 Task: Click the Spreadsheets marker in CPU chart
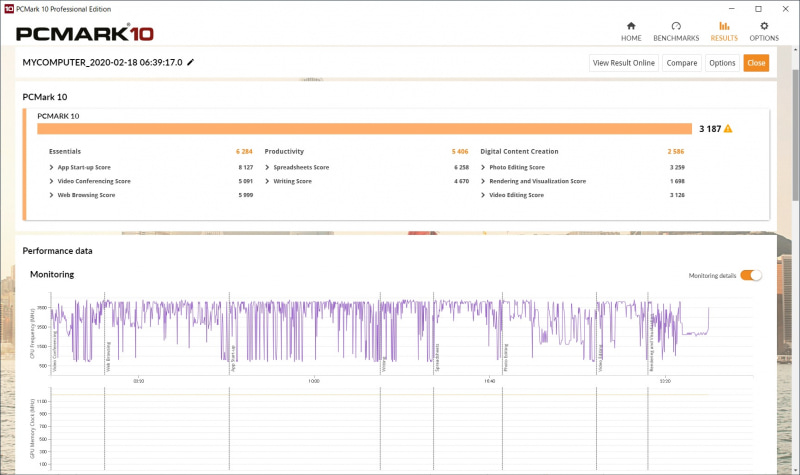[x=438, y=357]
